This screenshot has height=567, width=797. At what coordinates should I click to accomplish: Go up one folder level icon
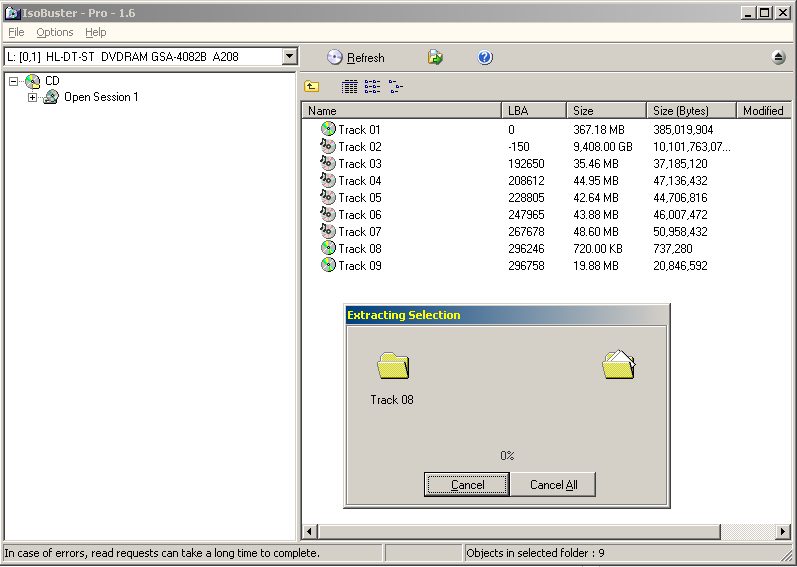tap(312, 86)
